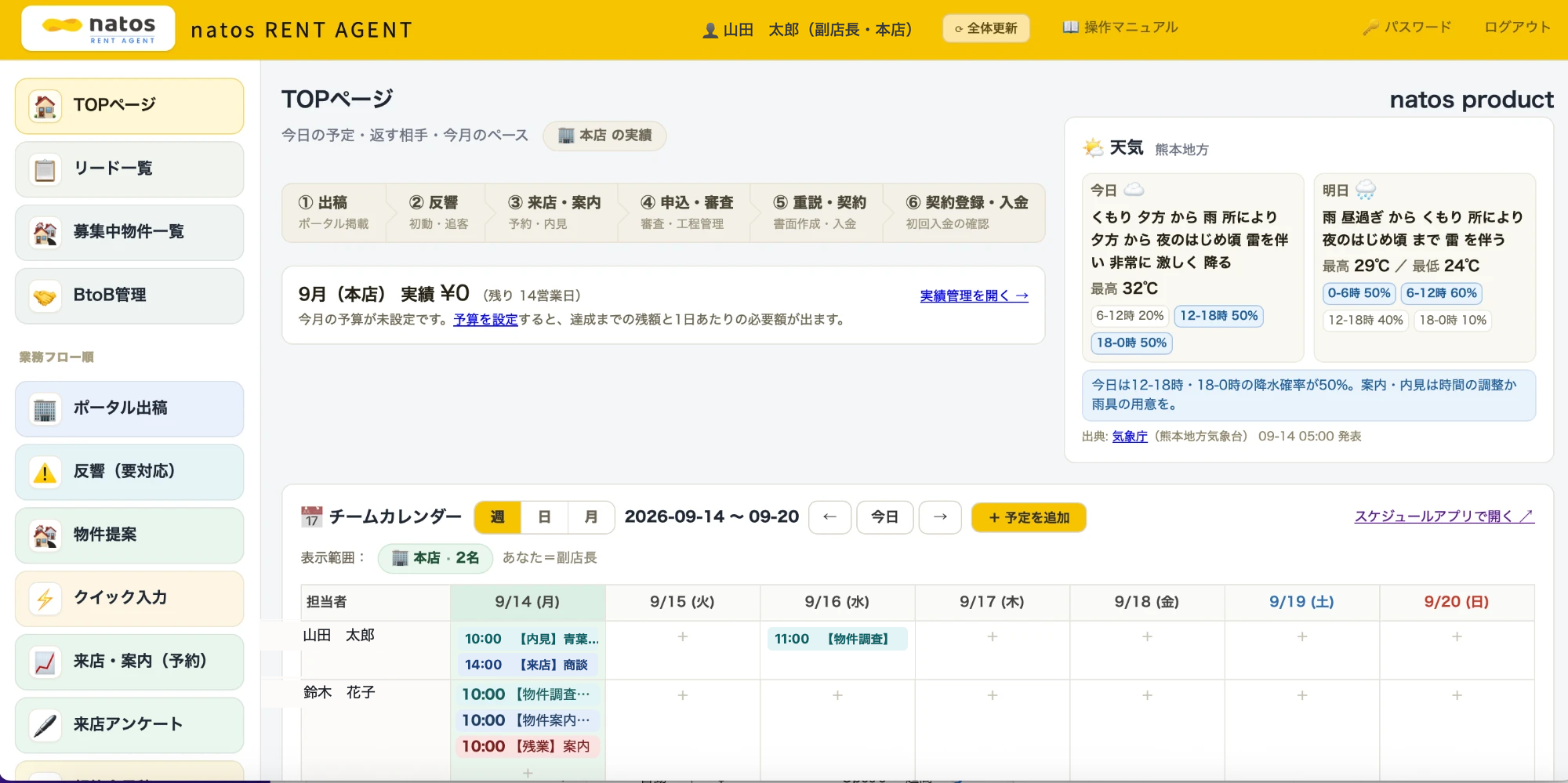
Task: Click the パスワード key icon
Action: pos(1370,27)
